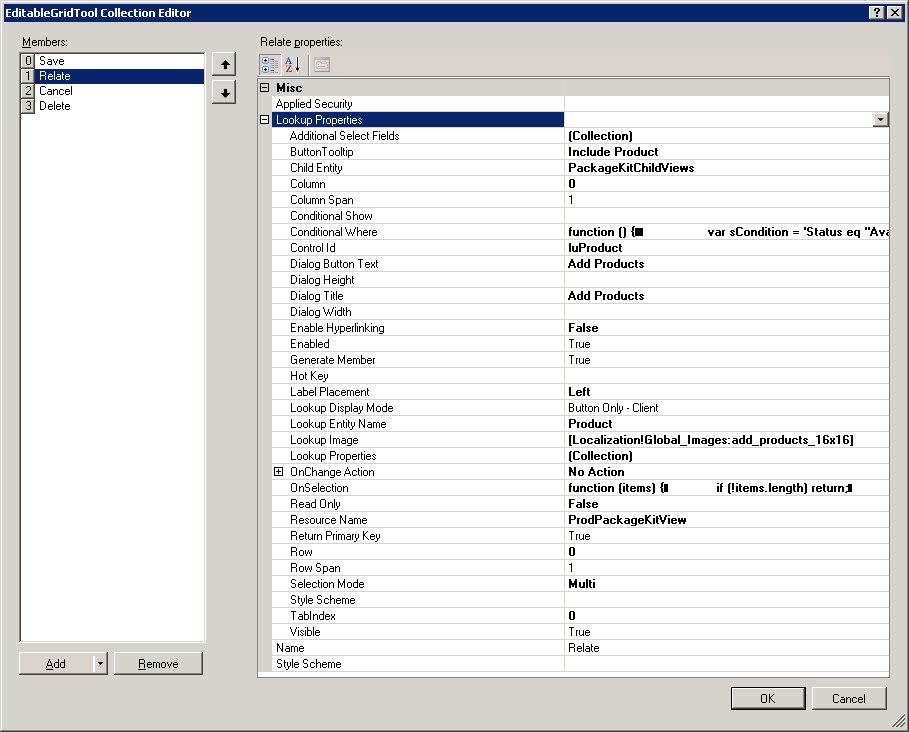Click the Name property value 'Relate'

pyautogui.click(x=584, y=648)
